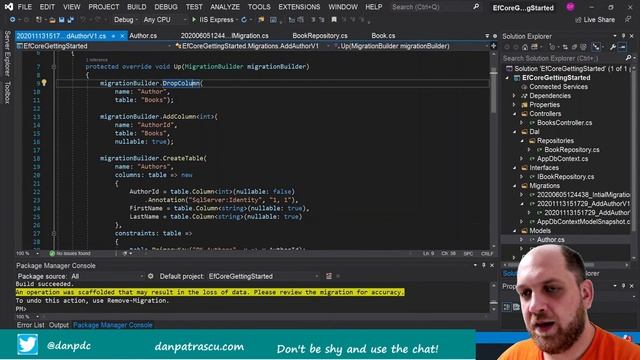640x360 pixels.
Task: Click the Save All icon in toolbar
Action: point(70,20)
